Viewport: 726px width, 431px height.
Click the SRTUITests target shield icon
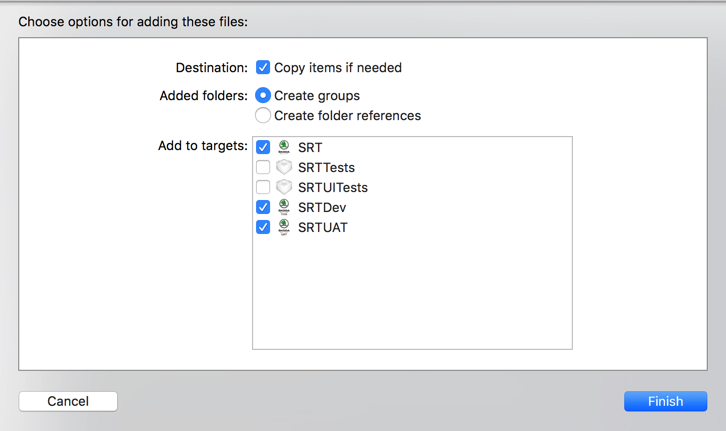(284, 187)
